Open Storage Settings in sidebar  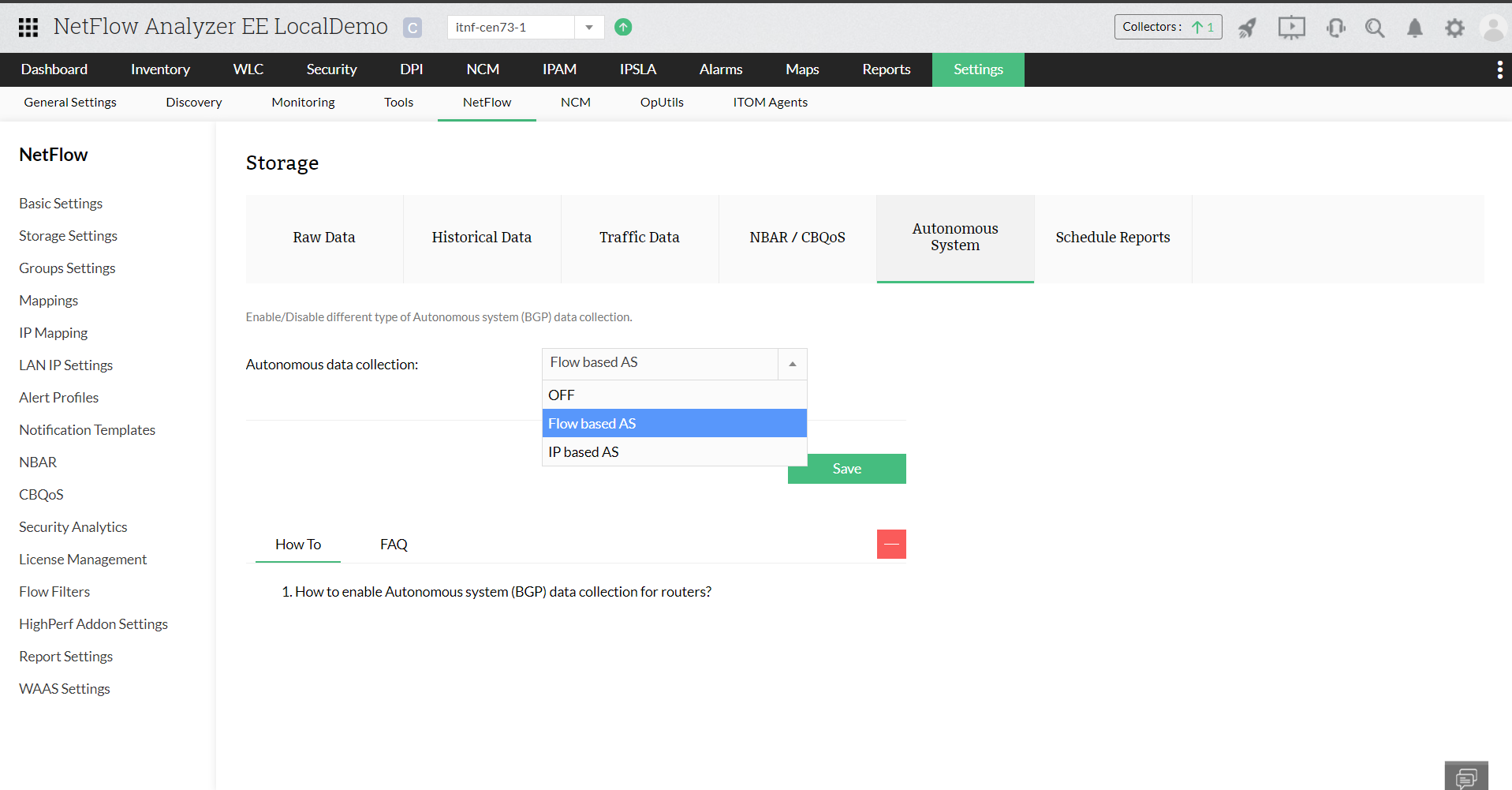click(68, 236)
